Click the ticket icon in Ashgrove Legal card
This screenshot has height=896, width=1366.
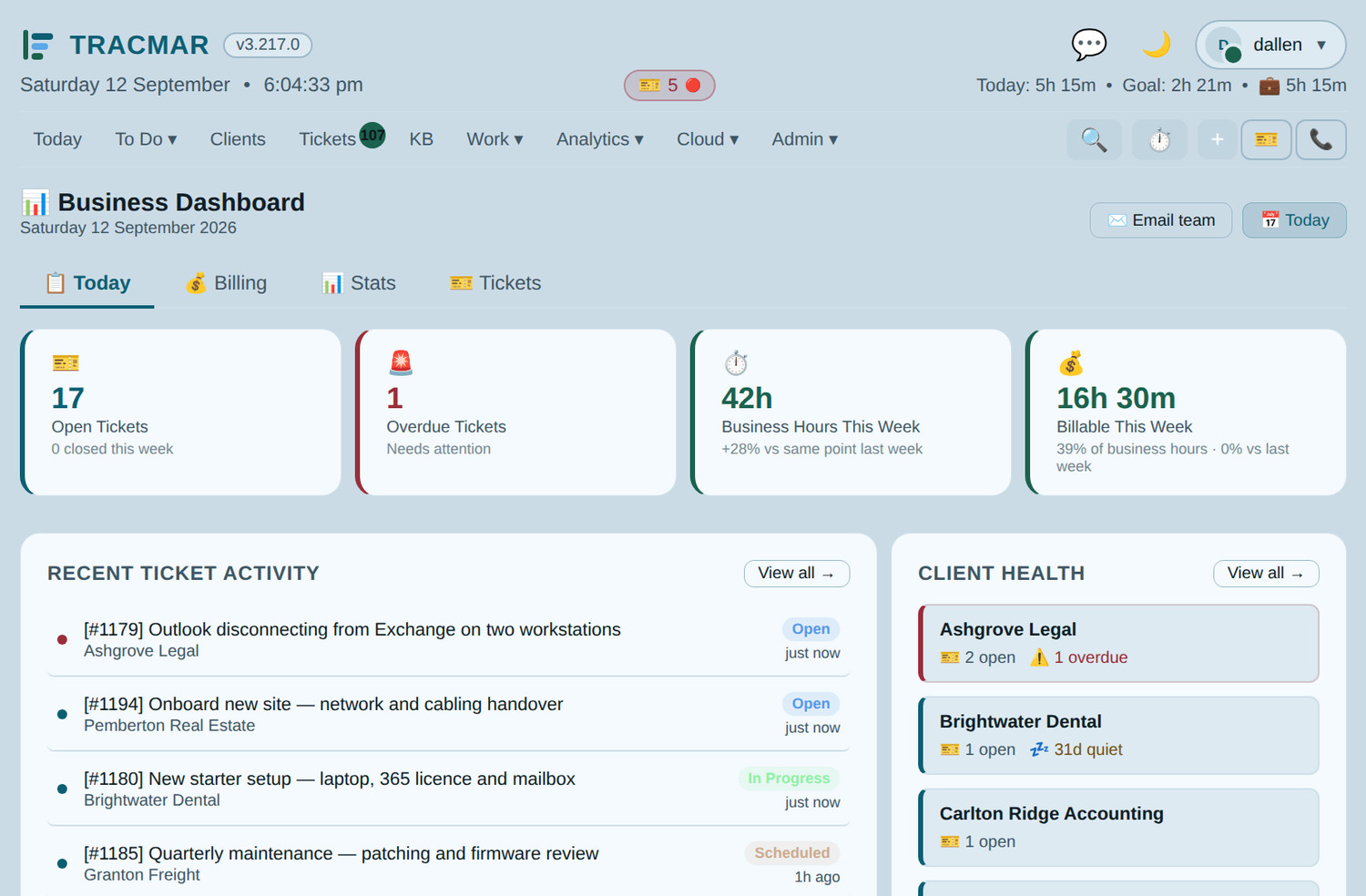click(x=950, y=657)
